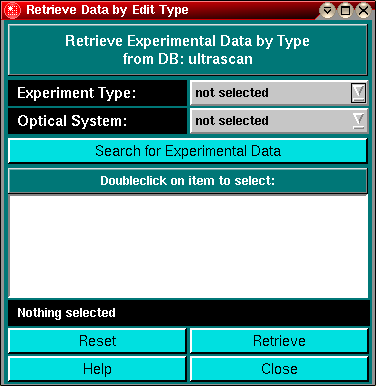Click the Retrieve Data by Edit Type title

tap(107, 10)
